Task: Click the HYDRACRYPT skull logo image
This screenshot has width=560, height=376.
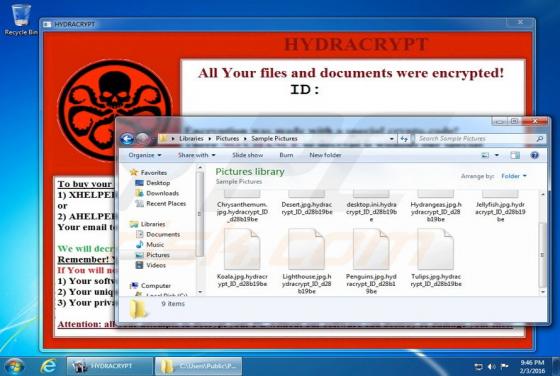Action: pos(114,110)
